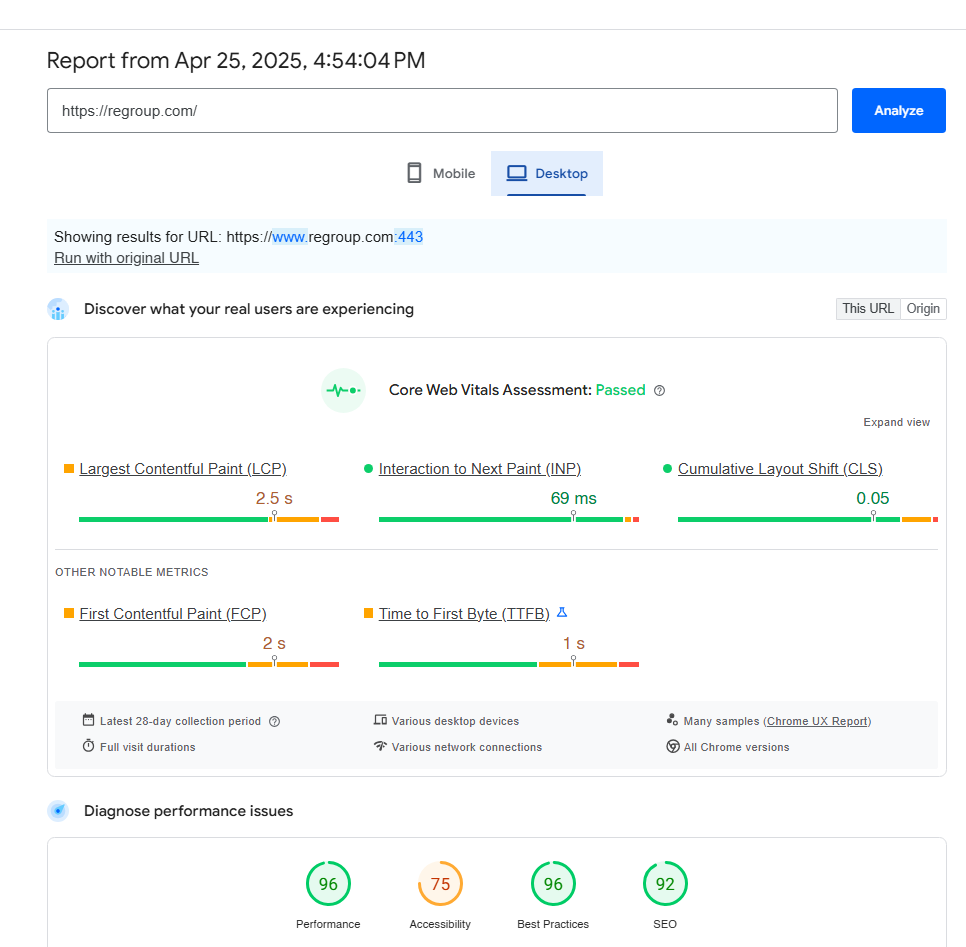Click the network connections wifi icon
Screen dimensions: 966x947
coord(380,746)
